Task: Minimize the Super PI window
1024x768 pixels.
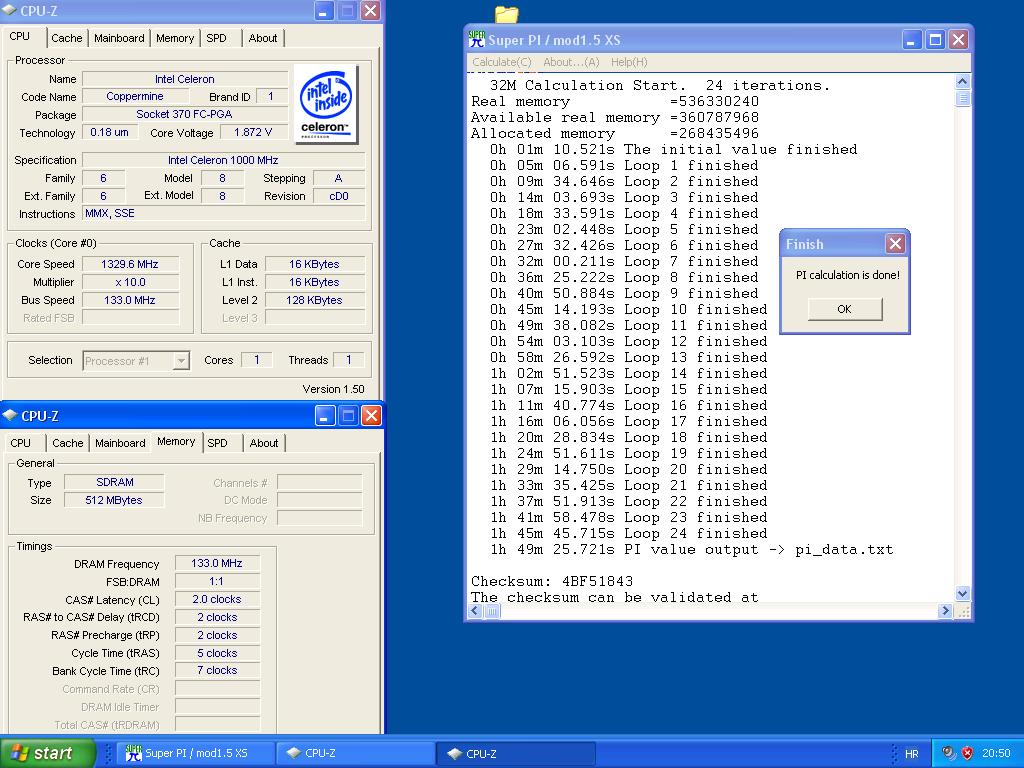Action: click(x=912, y=40)
